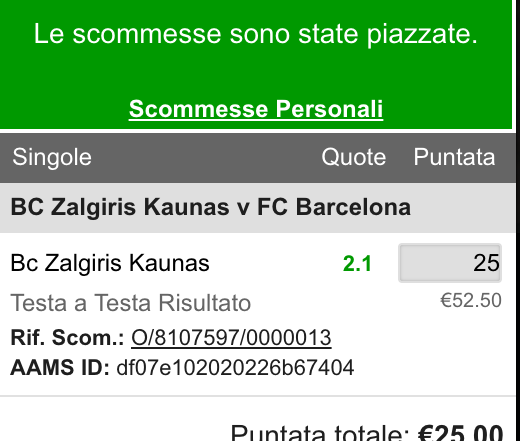Select BC Zalgiris Kaunas v FC Barcelona heading
Screen dimensions: 520x441
click(x=211, y=207)
